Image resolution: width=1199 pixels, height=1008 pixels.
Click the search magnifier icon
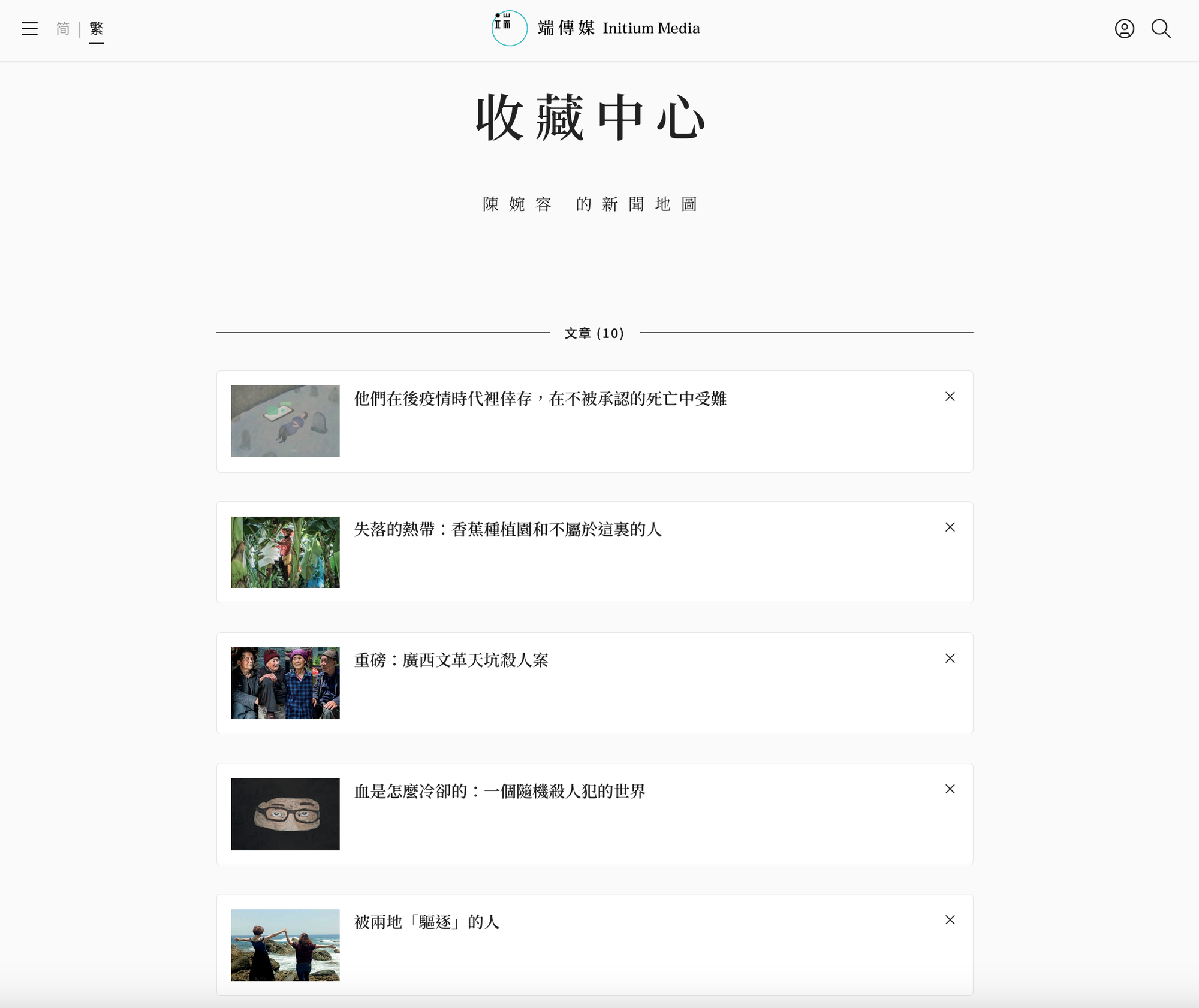[1161, 29]
